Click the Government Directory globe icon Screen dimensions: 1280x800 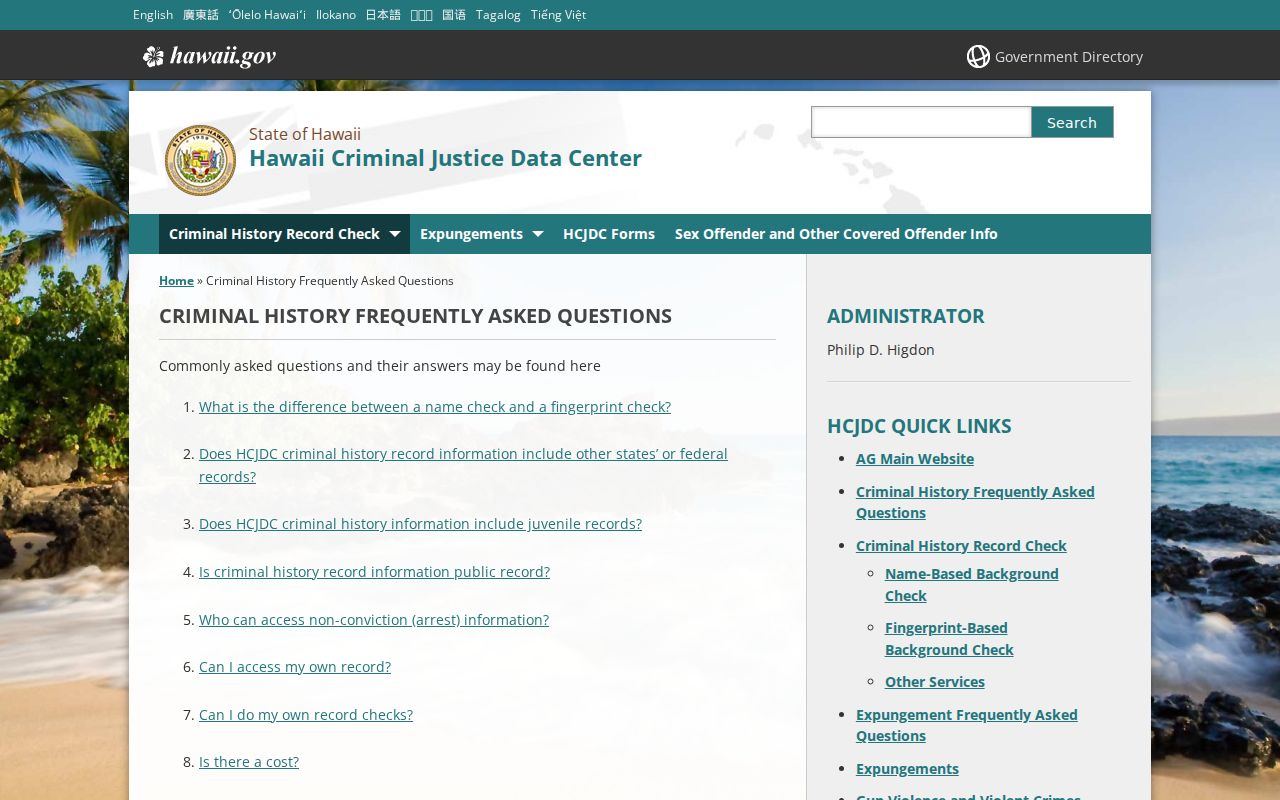[x=978, y=57]
